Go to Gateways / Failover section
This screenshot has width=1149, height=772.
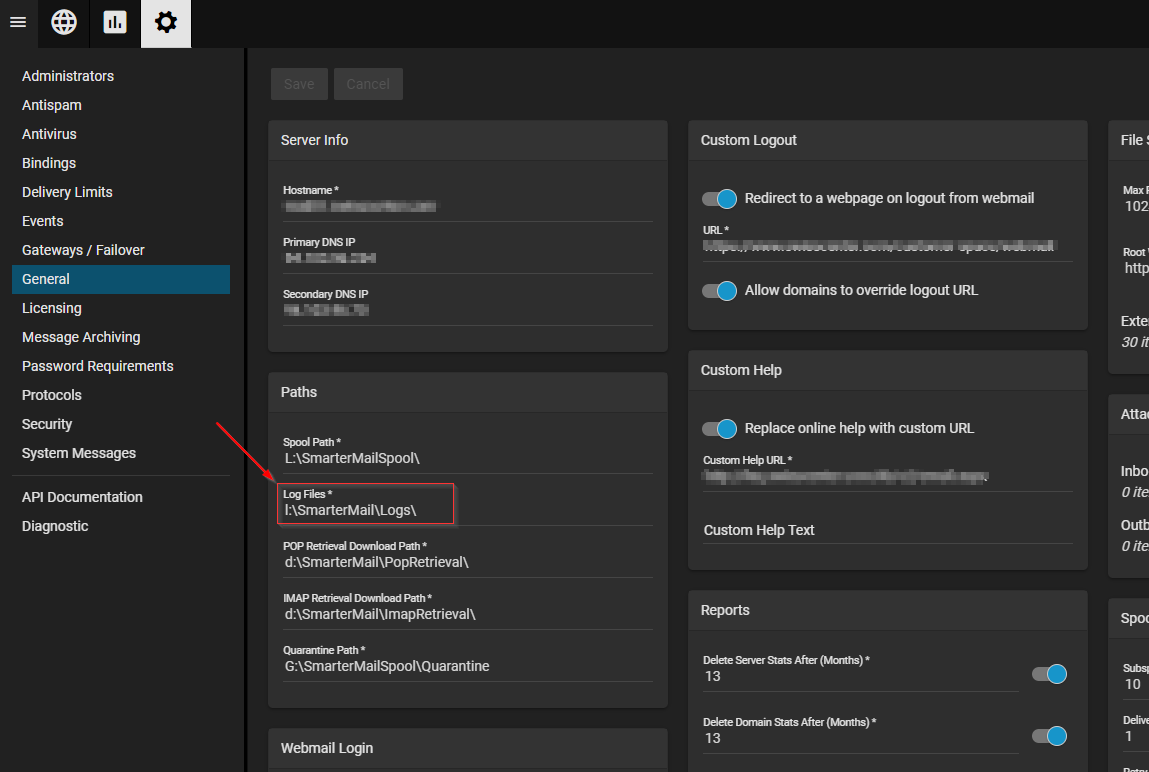pyautogui.click(x=83, y=250)
